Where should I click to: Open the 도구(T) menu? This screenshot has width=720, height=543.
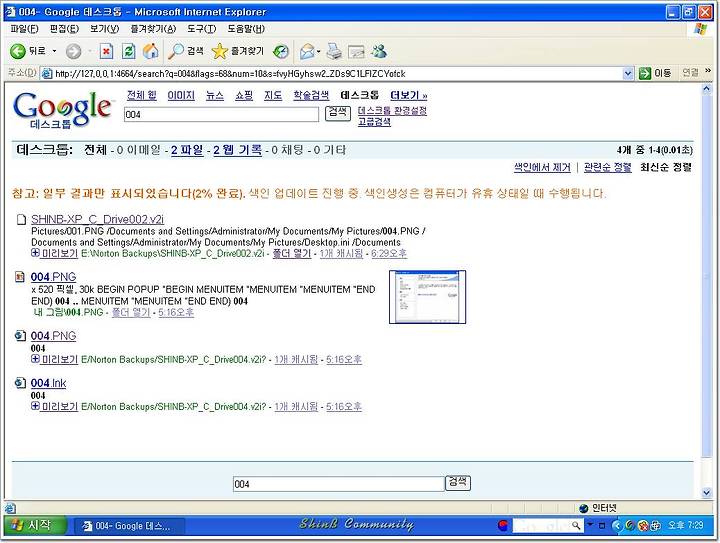[201, 29]
